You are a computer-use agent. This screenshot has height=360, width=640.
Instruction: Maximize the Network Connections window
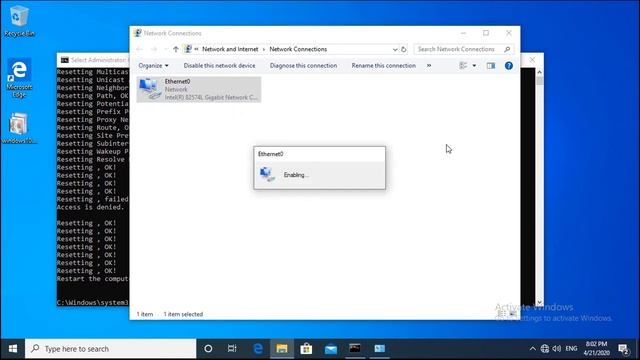point(486,33)
